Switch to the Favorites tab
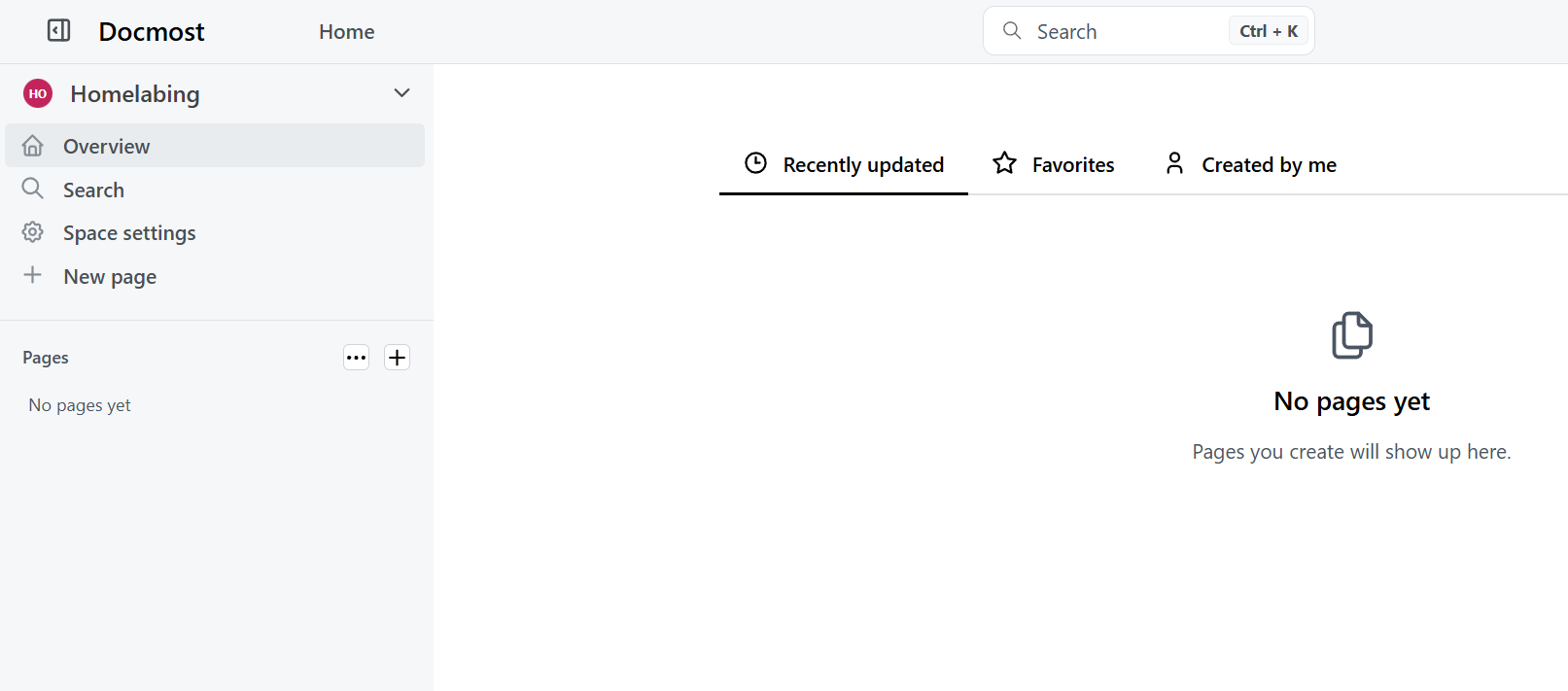The width and height of the screenshot is (1568, 691). [1054, 165]
